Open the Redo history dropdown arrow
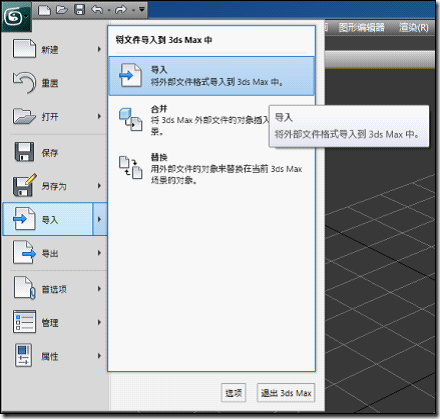440x419 pixels. point(133,10)
